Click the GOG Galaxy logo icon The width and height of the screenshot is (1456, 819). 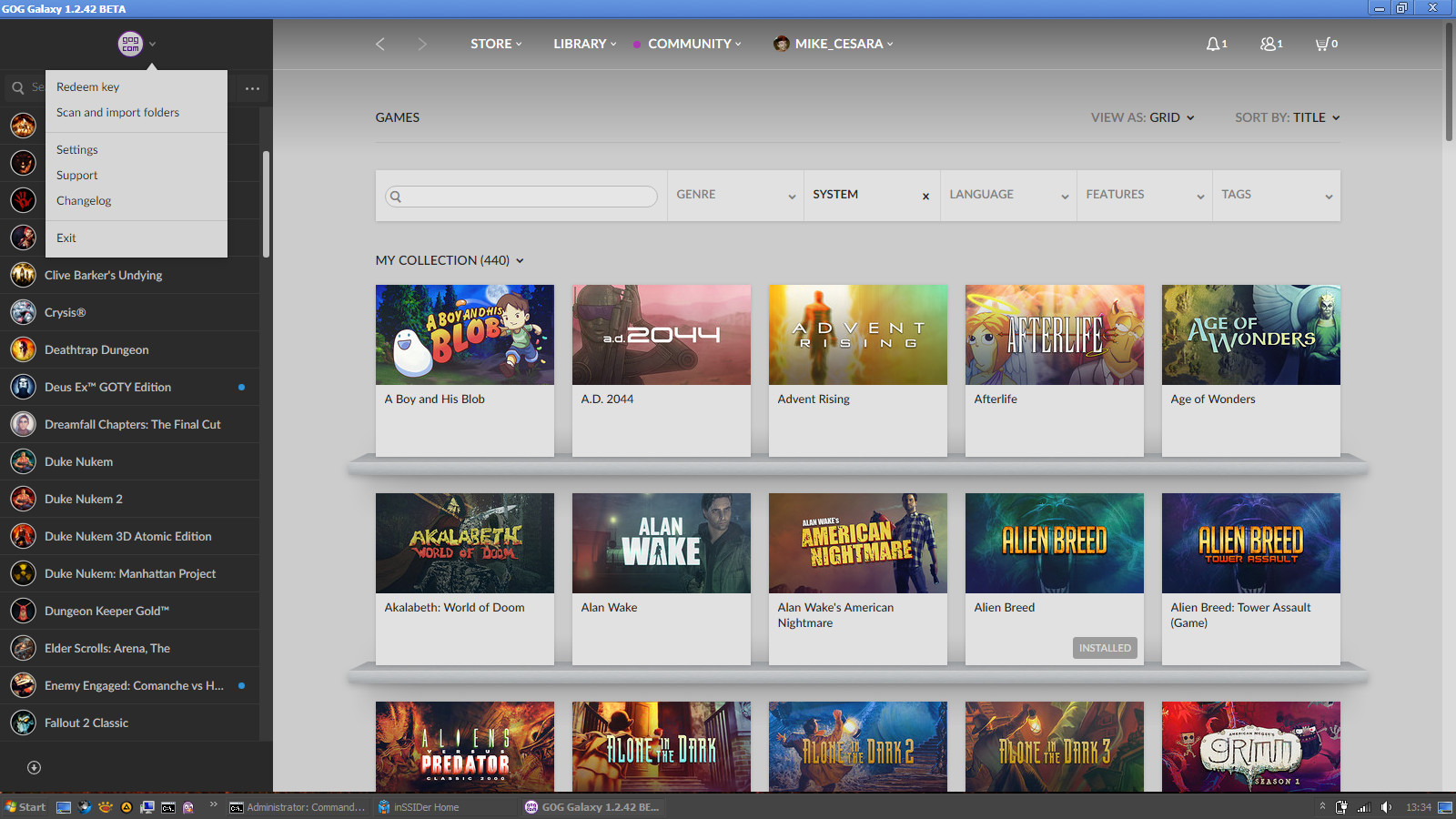pyautogui.click(x=130, y=44)
